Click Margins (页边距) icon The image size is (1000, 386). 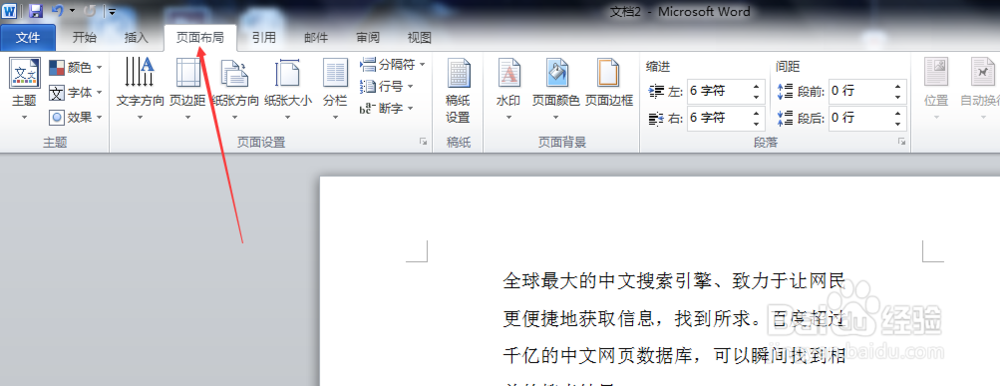point(188,73)
